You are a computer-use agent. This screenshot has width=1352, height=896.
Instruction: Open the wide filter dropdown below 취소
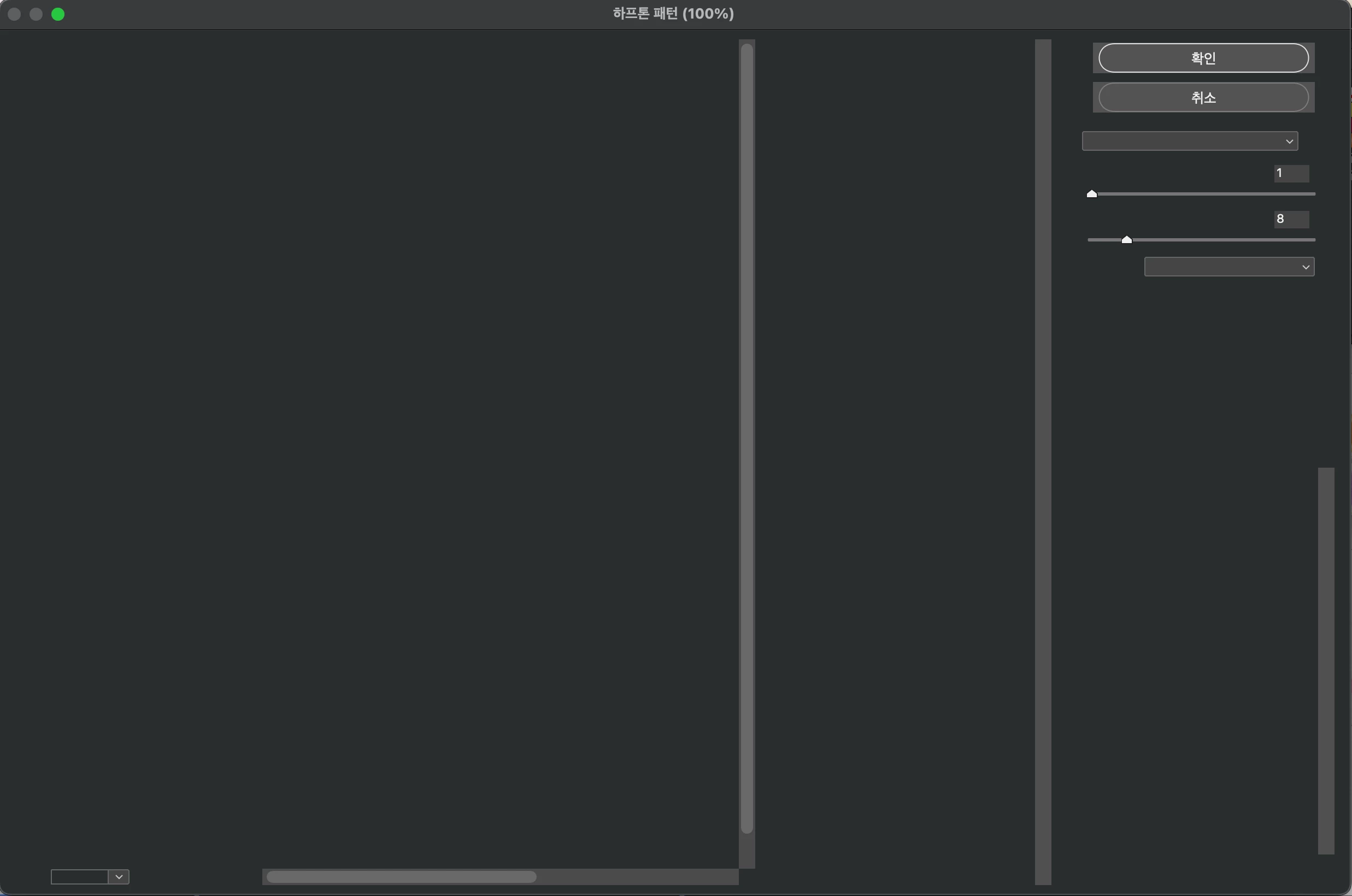click(x=1189, y=141)
